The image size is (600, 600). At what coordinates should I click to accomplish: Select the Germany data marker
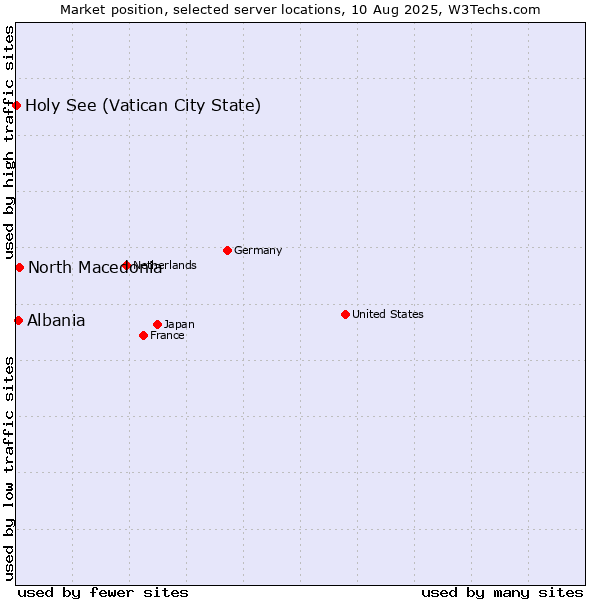(227, 251)
